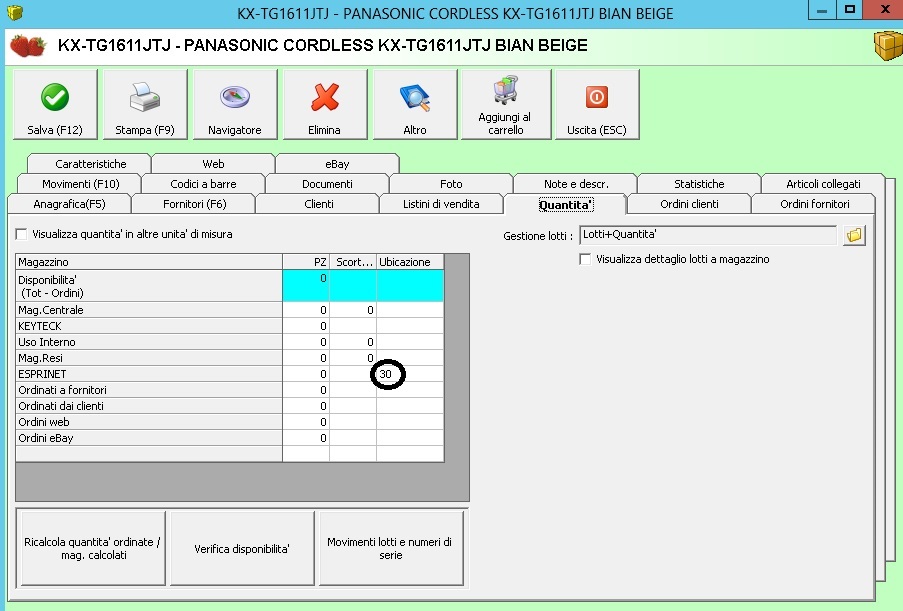The width and height of the screenshot is (903, 611).
Task: Switch to the Foto tab
Action: pos(451,184)
